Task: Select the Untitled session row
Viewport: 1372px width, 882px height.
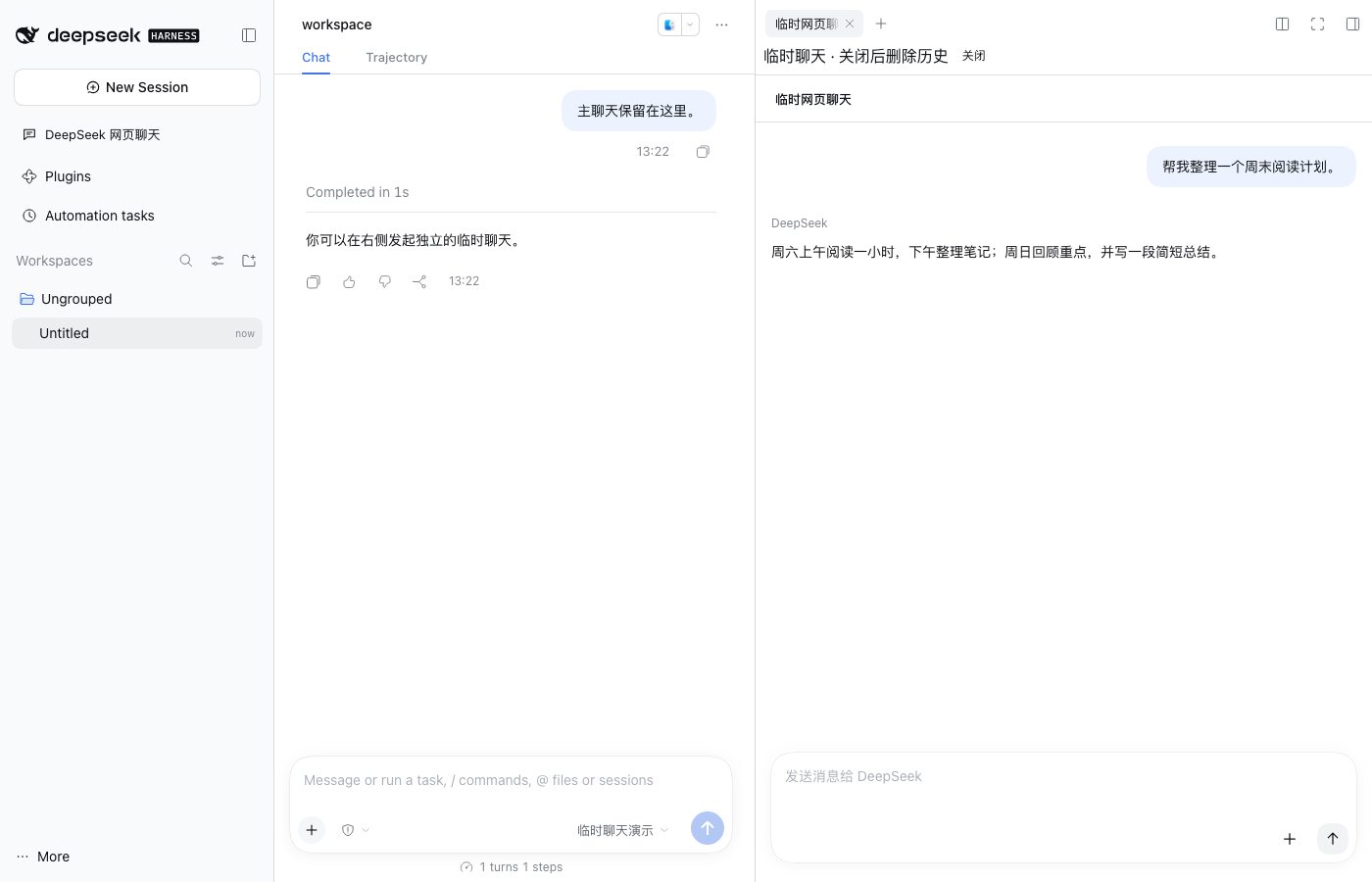Action: click(x=137, y=333)
